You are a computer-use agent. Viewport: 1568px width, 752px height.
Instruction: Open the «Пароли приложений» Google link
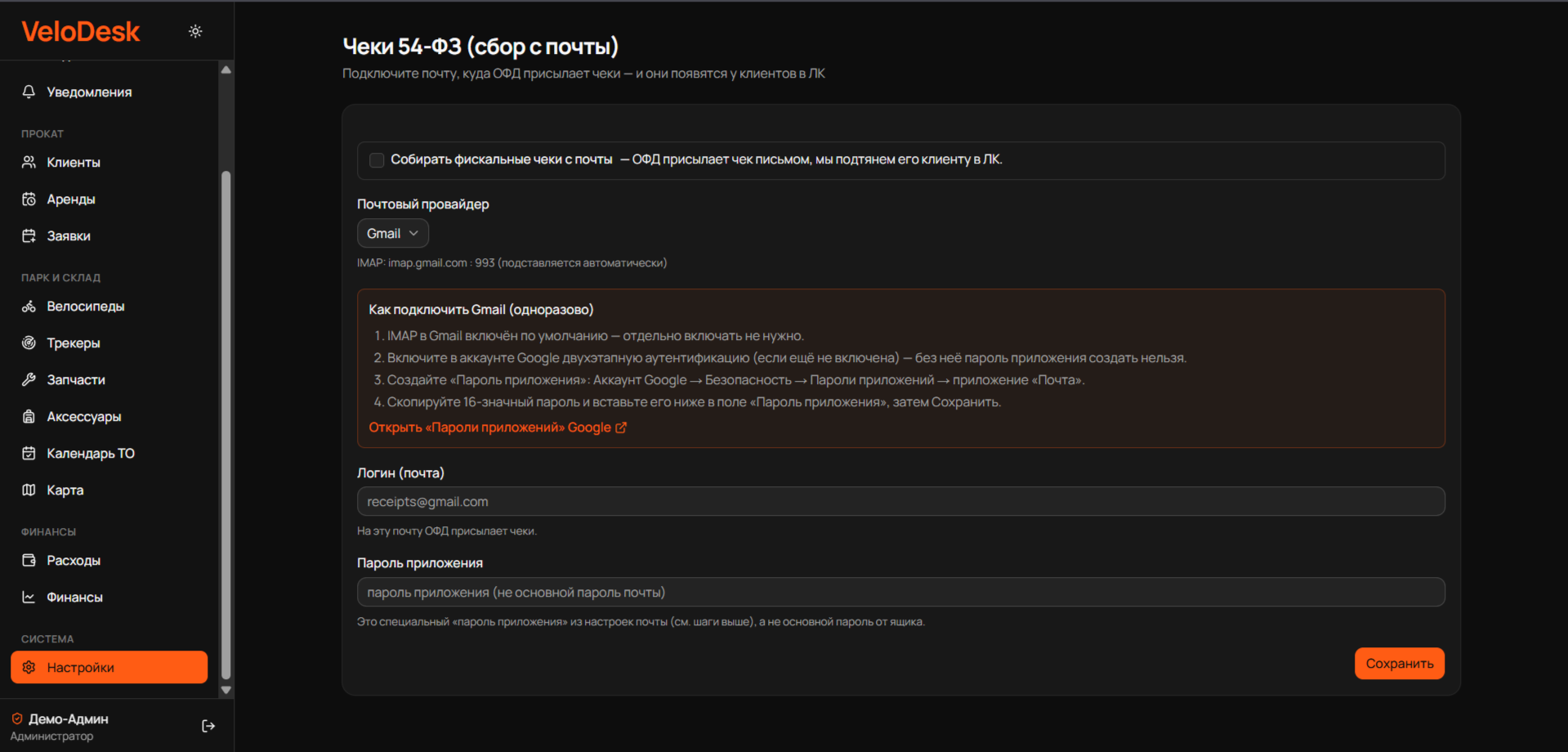coord(497,427)
